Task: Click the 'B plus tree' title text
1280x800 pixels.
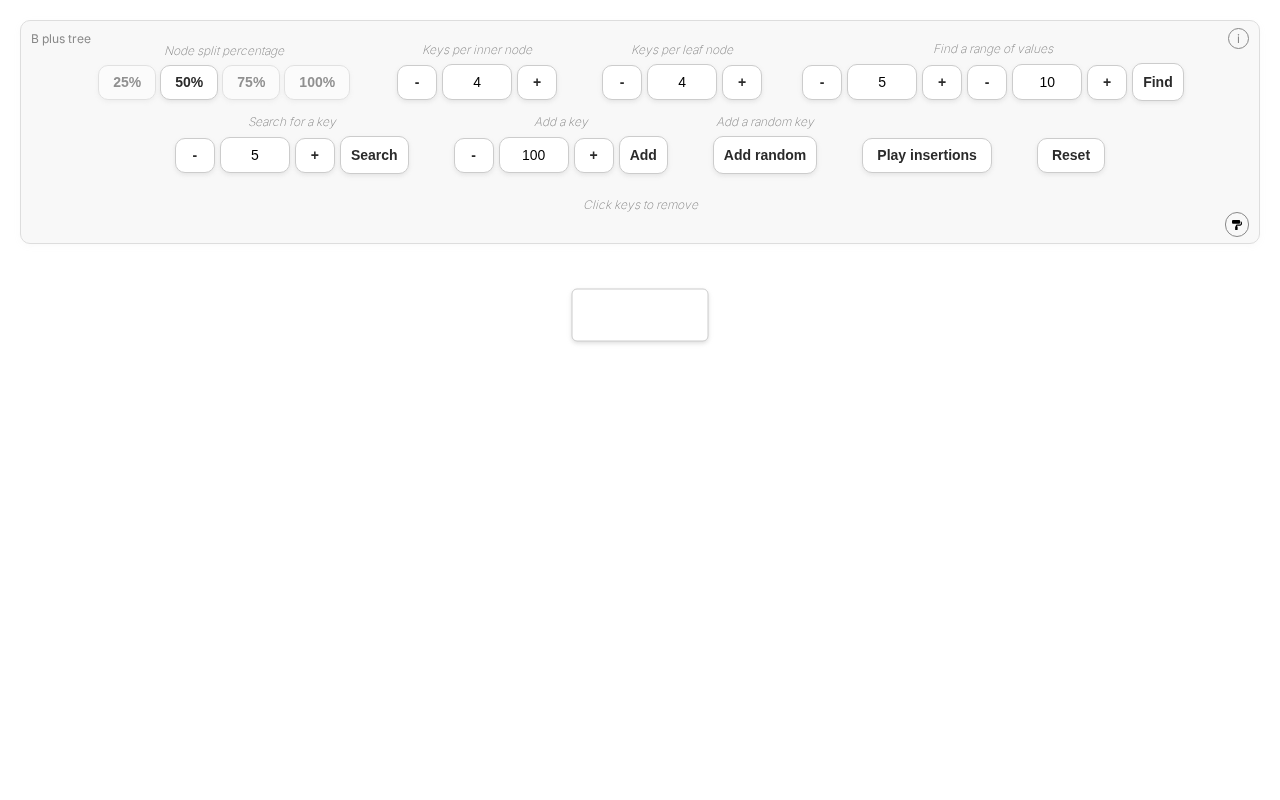Action: pos(61,39)
